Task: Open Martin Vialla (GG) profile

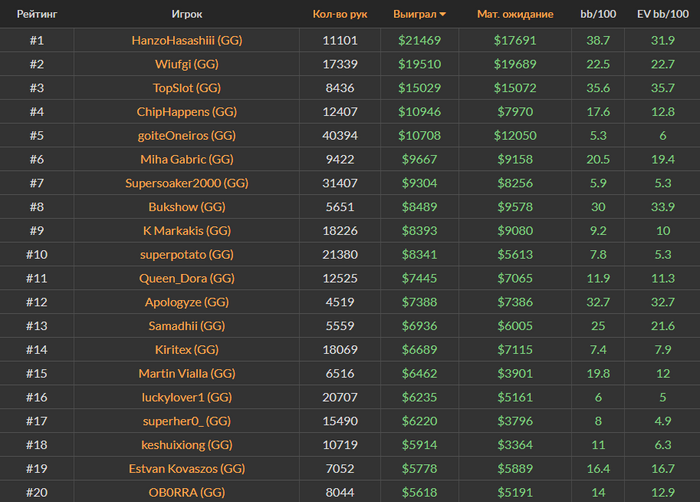Action: (x=187, y=374)
